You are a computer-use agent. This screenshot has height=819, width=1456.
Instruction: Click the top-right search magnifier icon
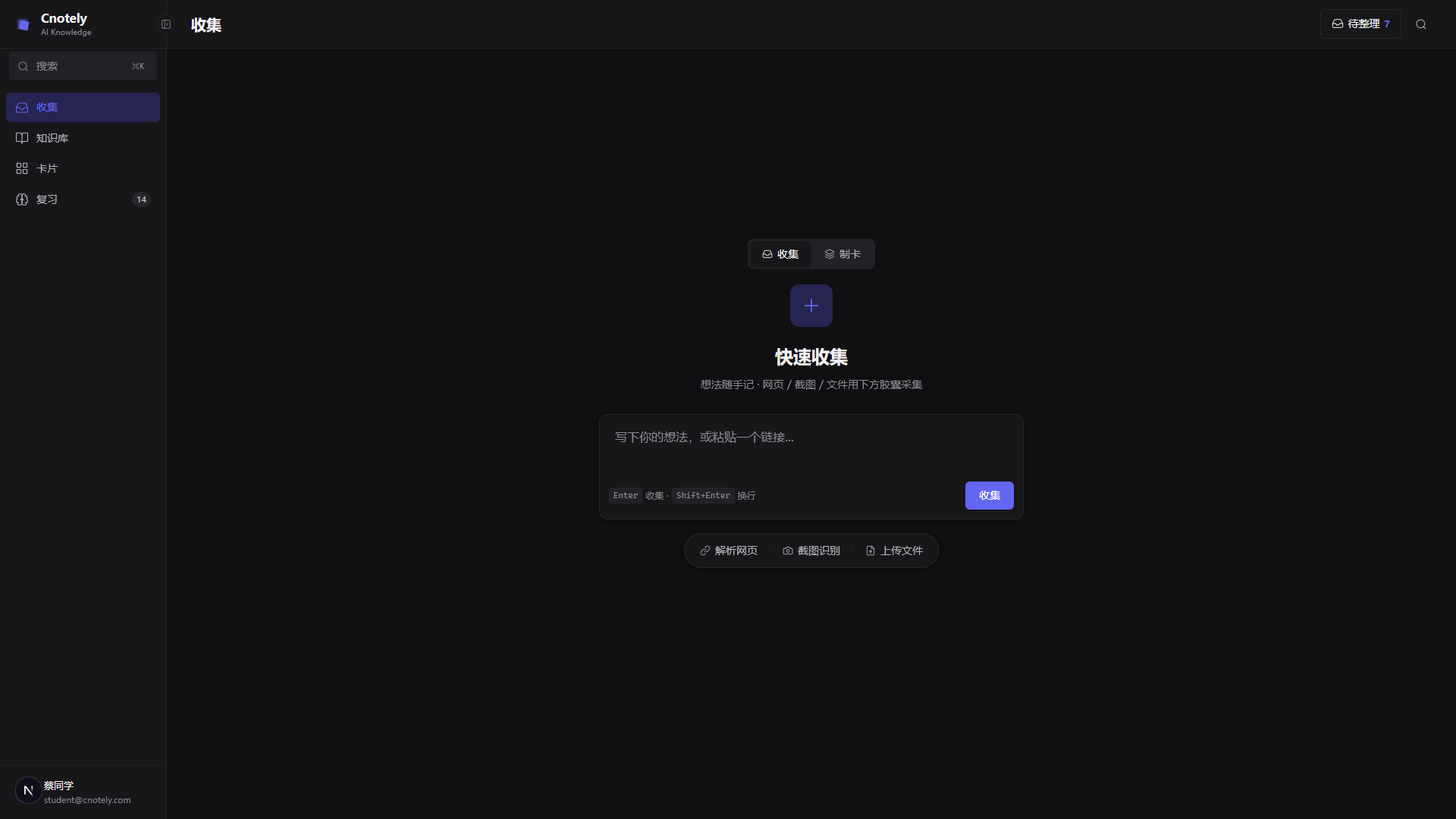click(1421, 24)
